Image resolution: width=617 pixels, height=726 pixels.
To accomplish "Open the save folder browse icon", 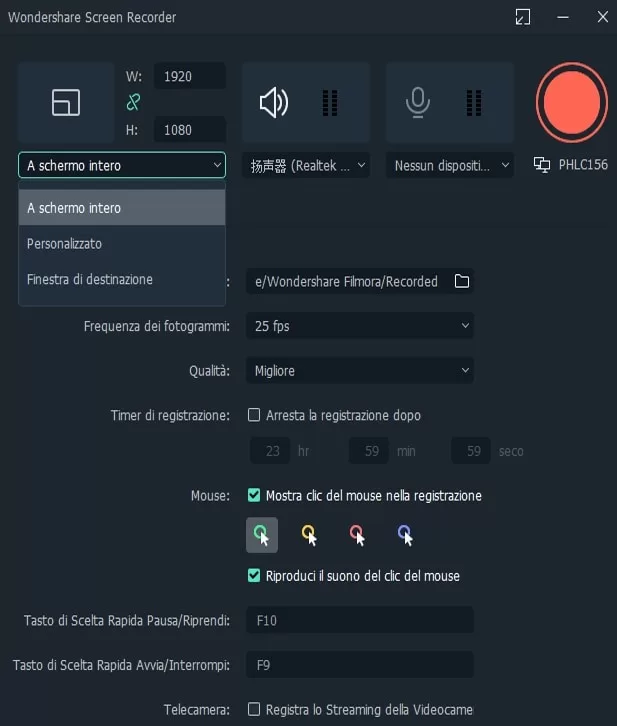I will point(462,282).
